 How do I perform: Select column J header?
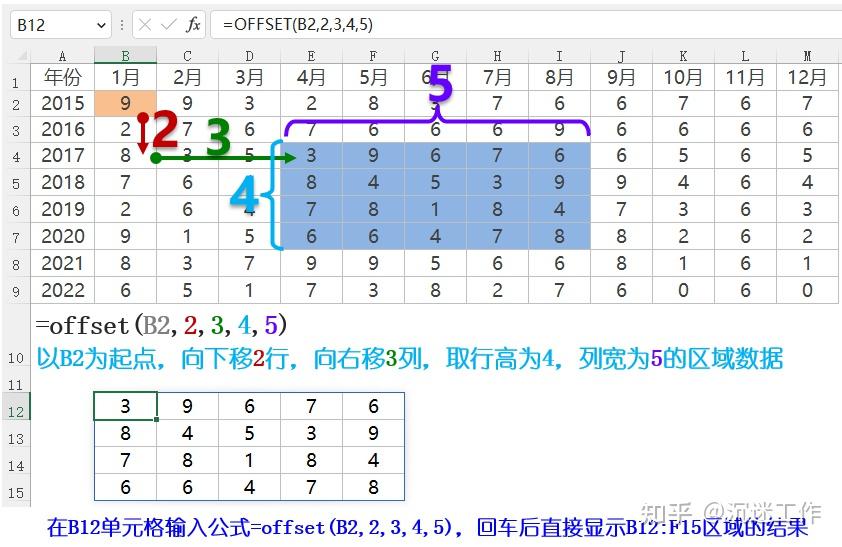click(621, 56)
